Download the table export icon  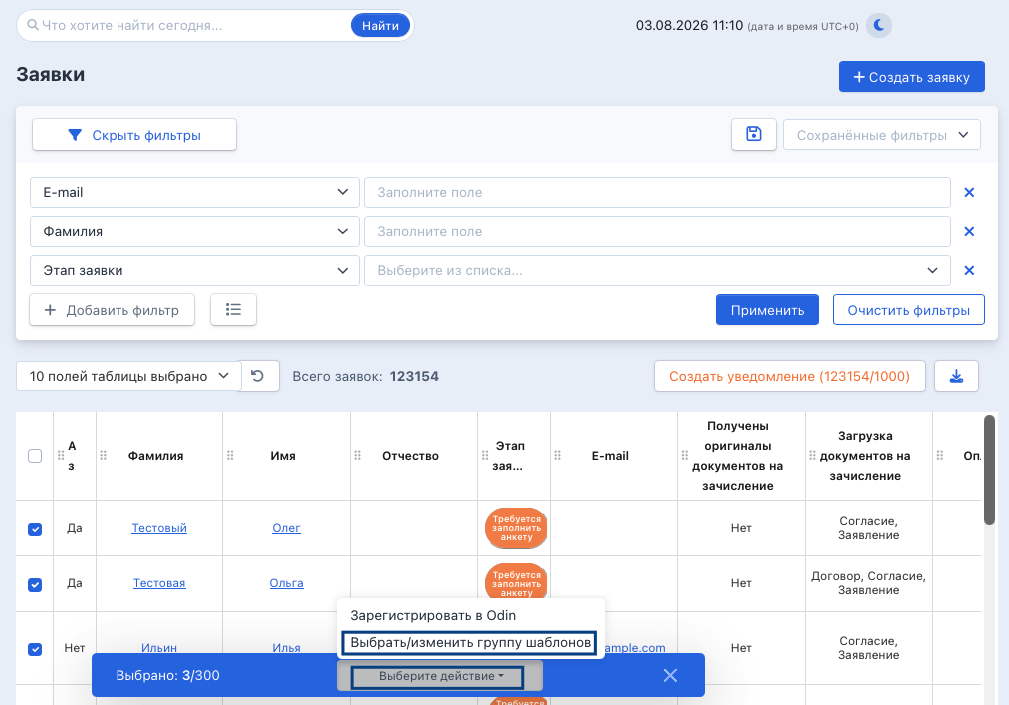[x=956, y=376]
